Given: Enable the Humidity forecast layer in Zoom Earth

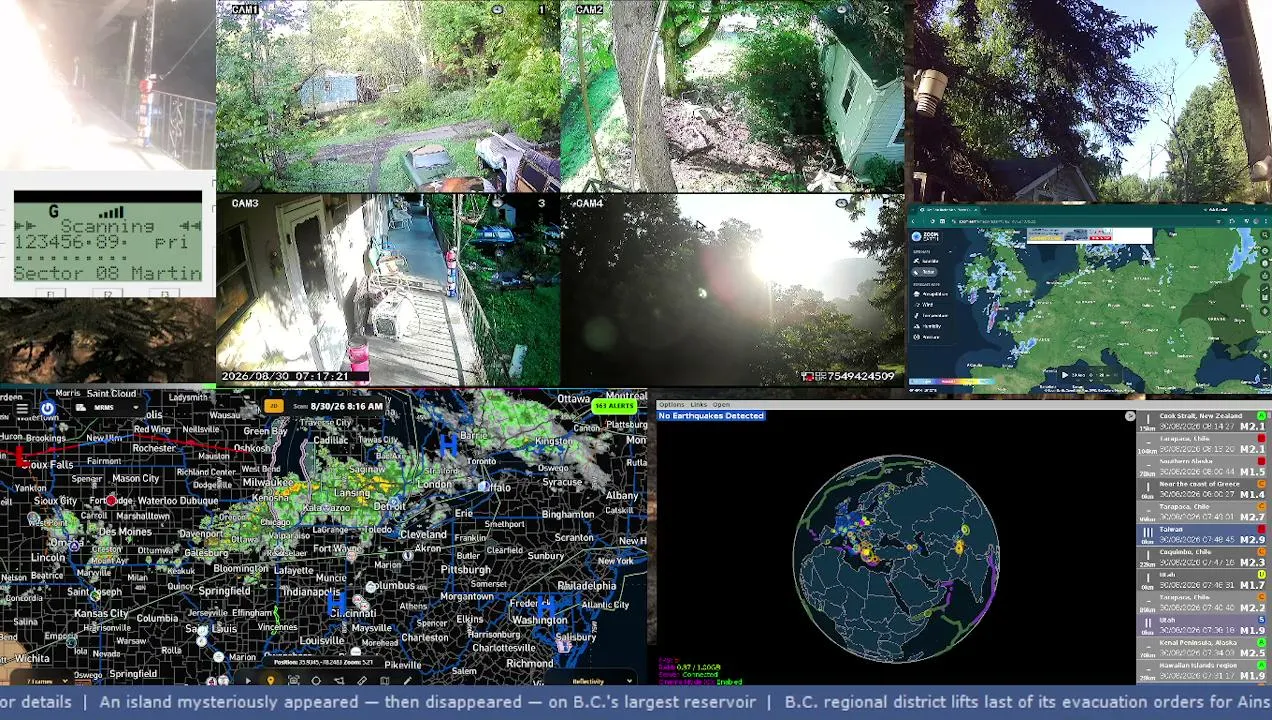Looking at the screenshot, I should pyautogui.click(x=928, y=326).
